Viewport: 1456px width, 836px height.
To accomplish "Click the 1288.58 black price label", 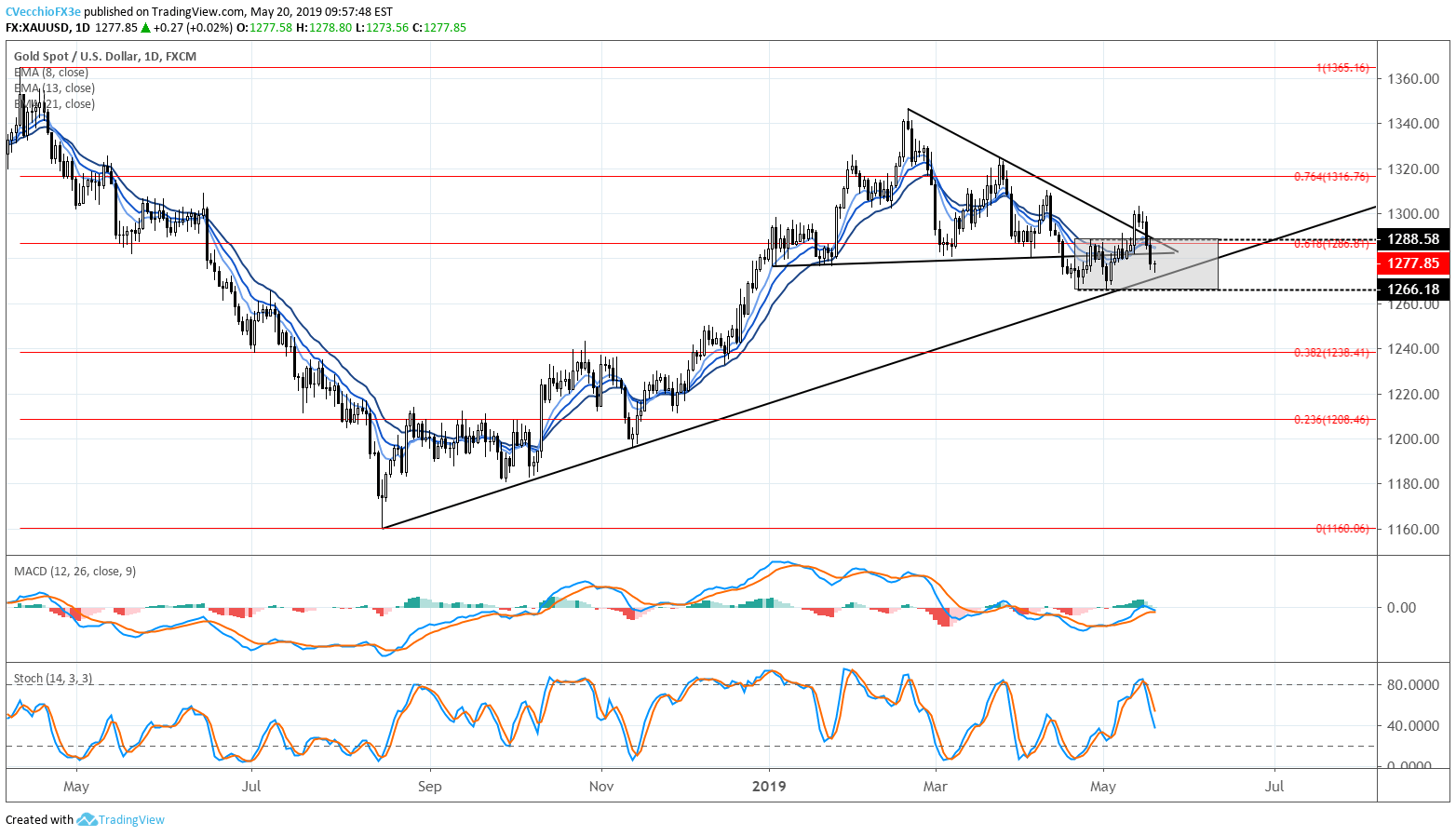I will [x=1413, y=239].
